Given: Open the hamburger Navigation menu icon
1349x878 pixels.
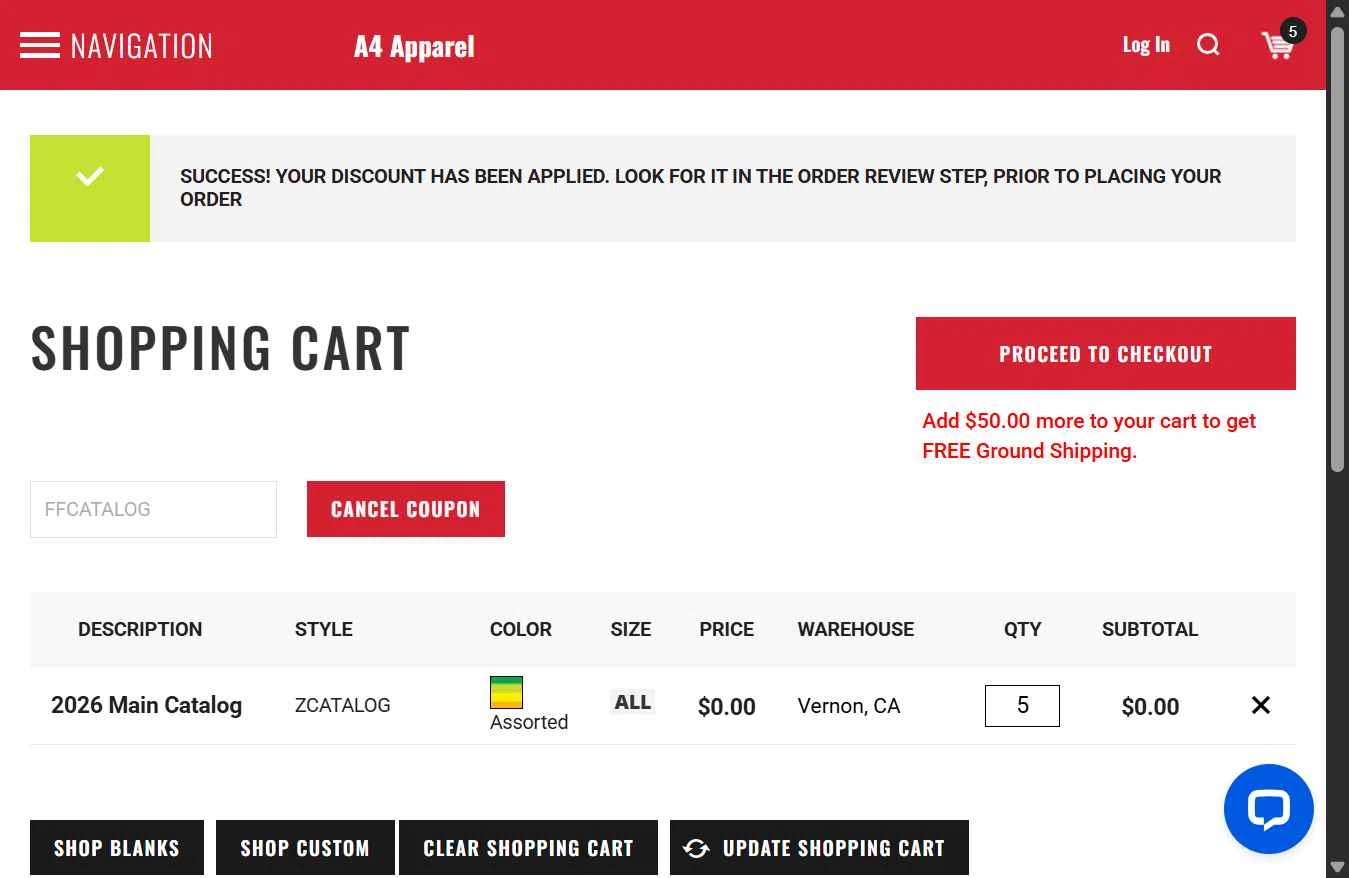Looking at the screenshot, I should point(40,45).
